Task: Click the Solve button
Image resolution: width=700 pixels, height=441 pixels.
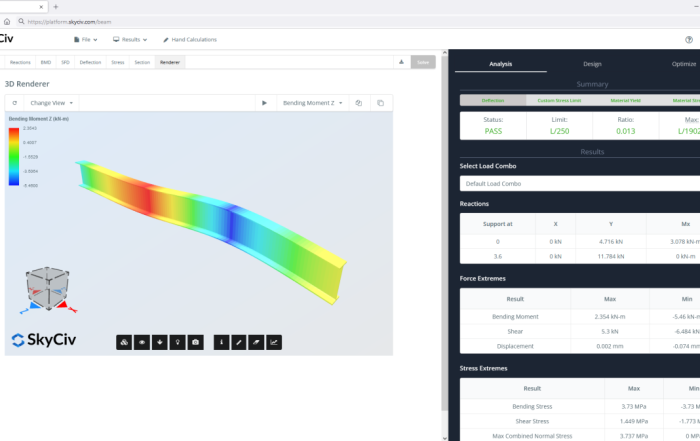Action: (423, 62)
